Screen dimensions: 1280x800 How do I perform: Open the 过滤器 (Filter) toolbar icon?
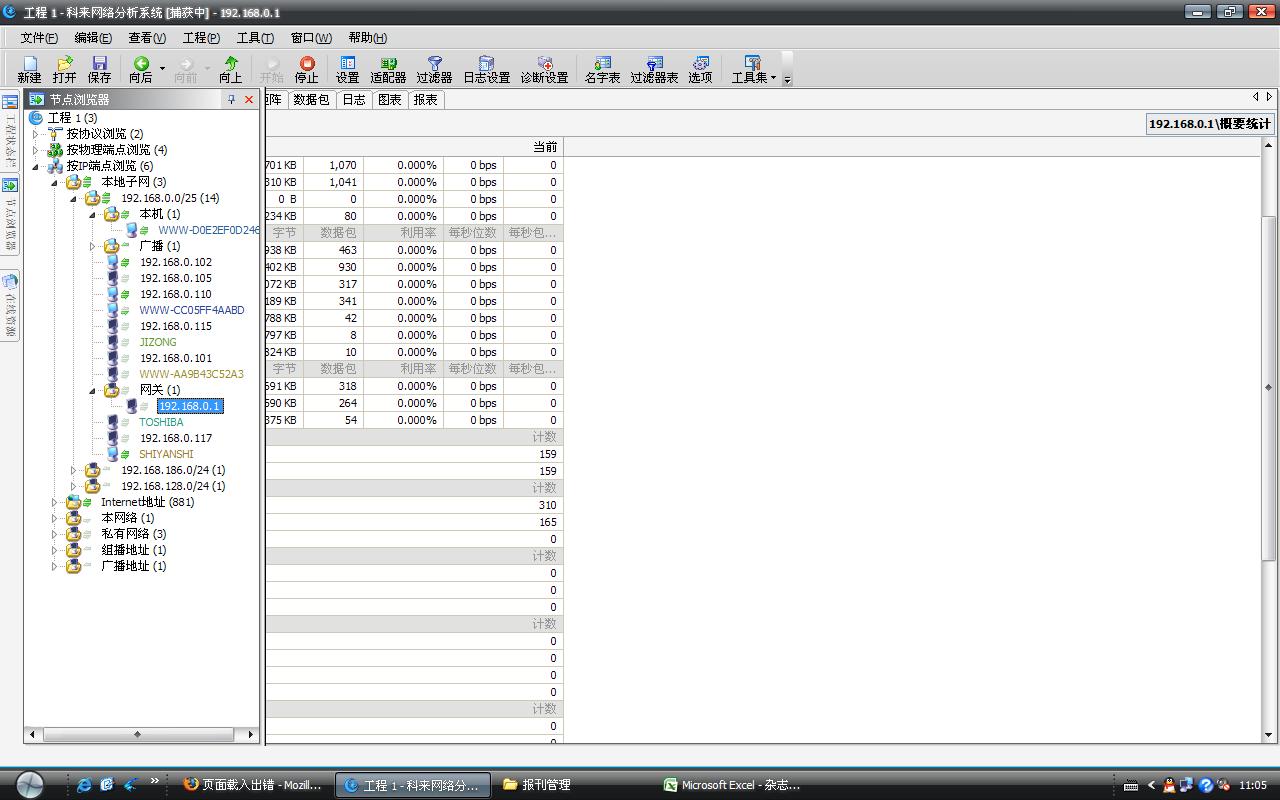click(x=434, y=69)
